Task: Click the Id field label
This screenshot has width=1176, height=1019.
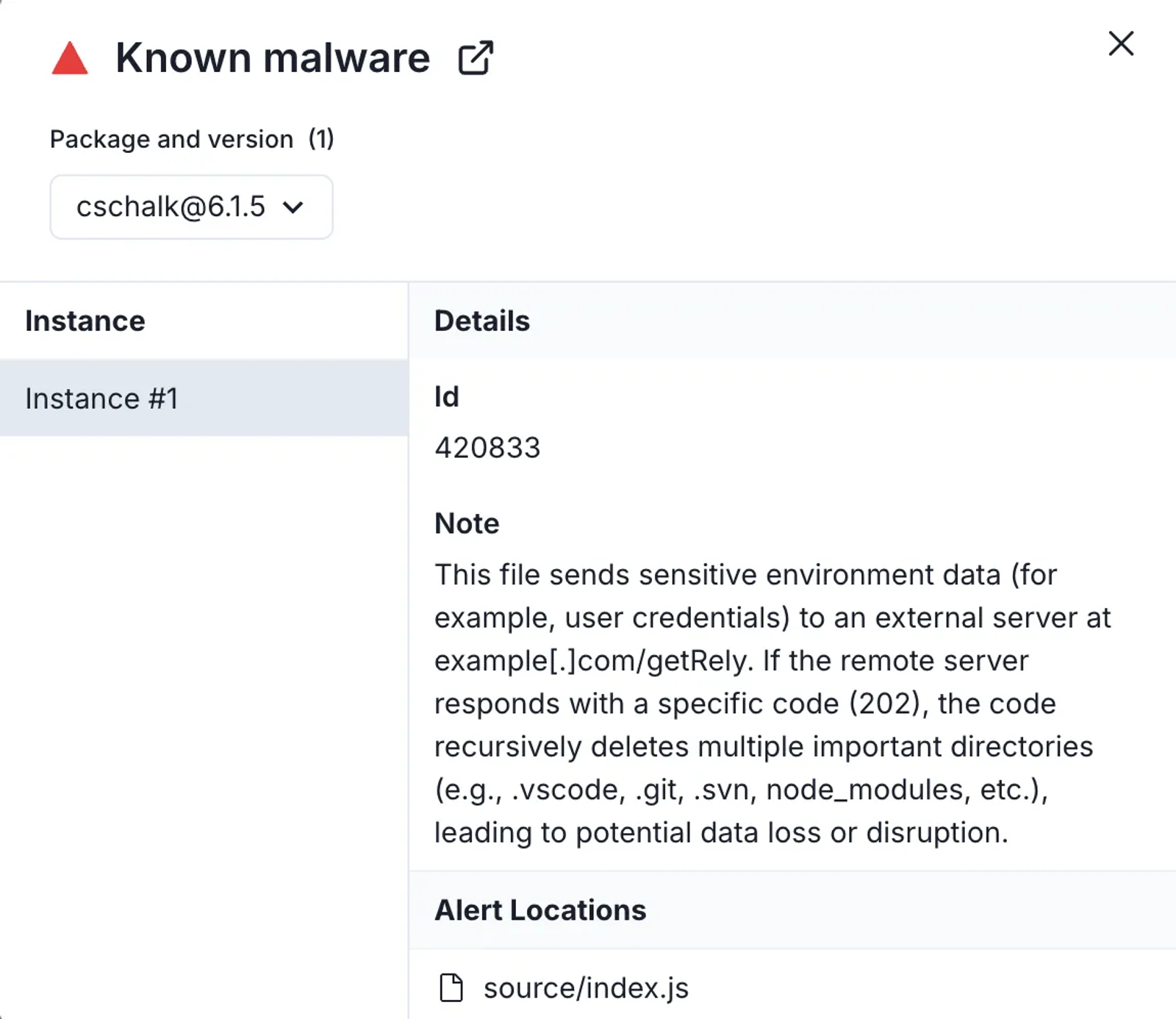Action: 447,397
